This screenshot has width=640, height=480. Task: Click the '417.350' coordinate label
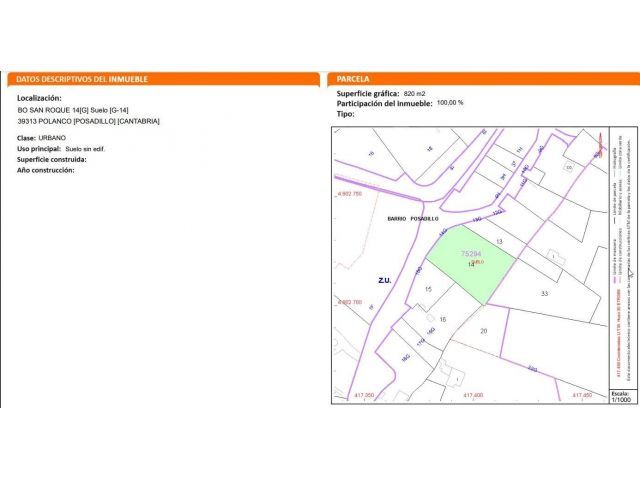tap(364, 396)
